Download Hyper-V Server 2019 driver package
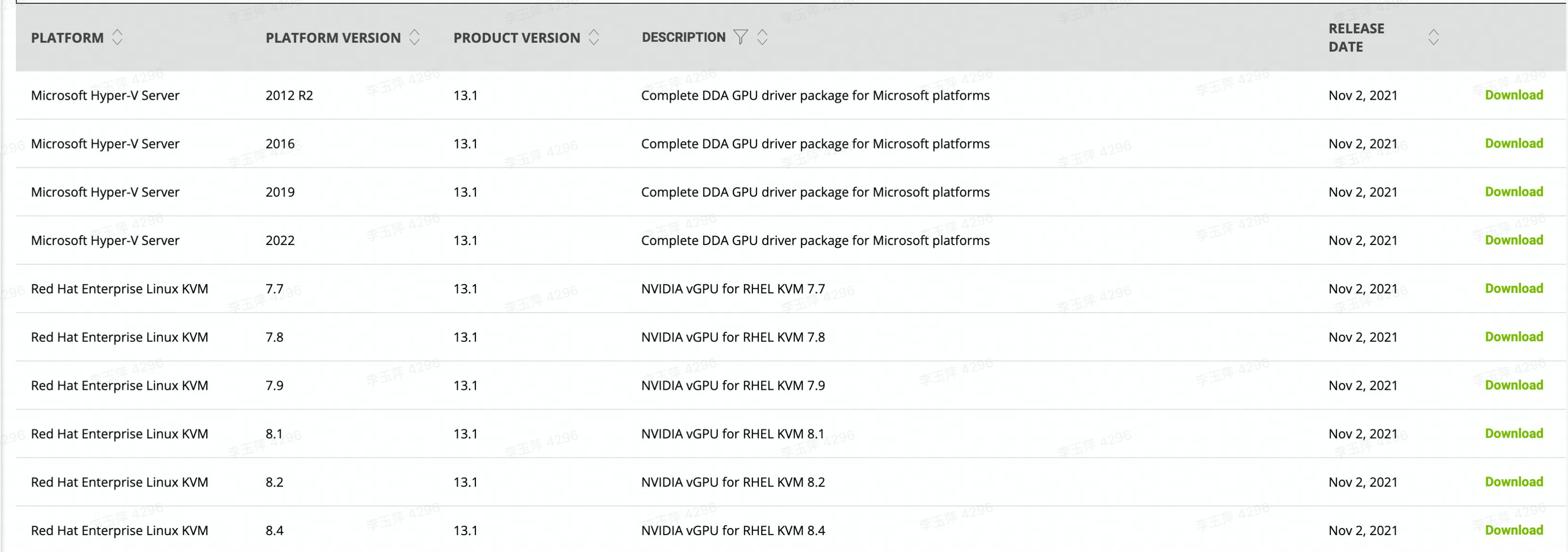The height and width of the screenshot is (552, 1568). (x=1514, y=192)
